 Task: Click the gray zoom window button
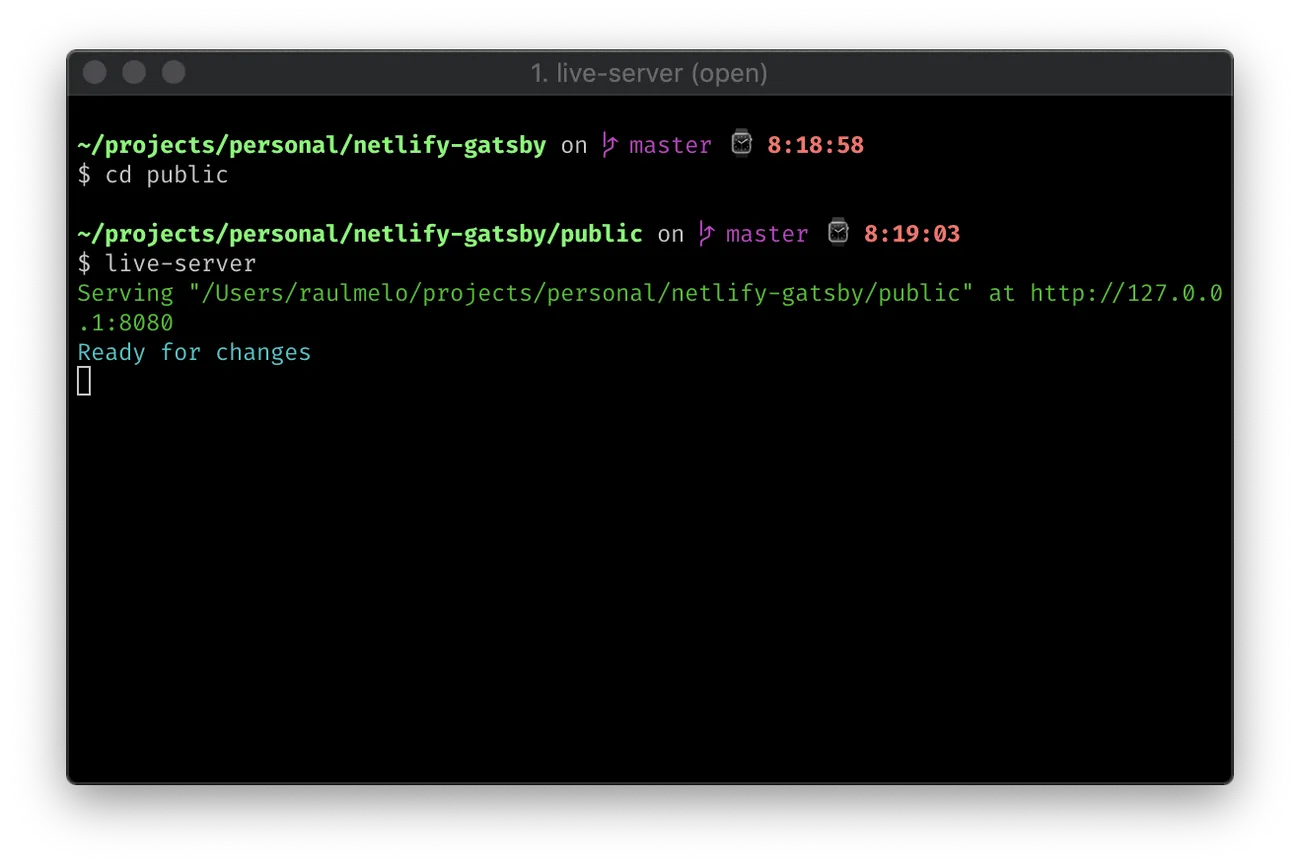coord(174,73)
